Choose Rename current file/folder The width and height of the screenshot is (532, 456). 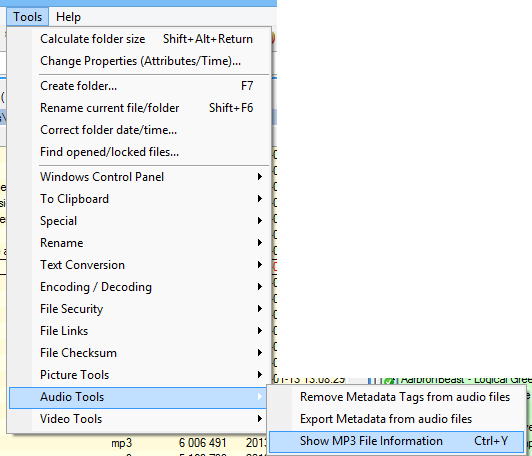pyautogui.click(x=139, y=108)
